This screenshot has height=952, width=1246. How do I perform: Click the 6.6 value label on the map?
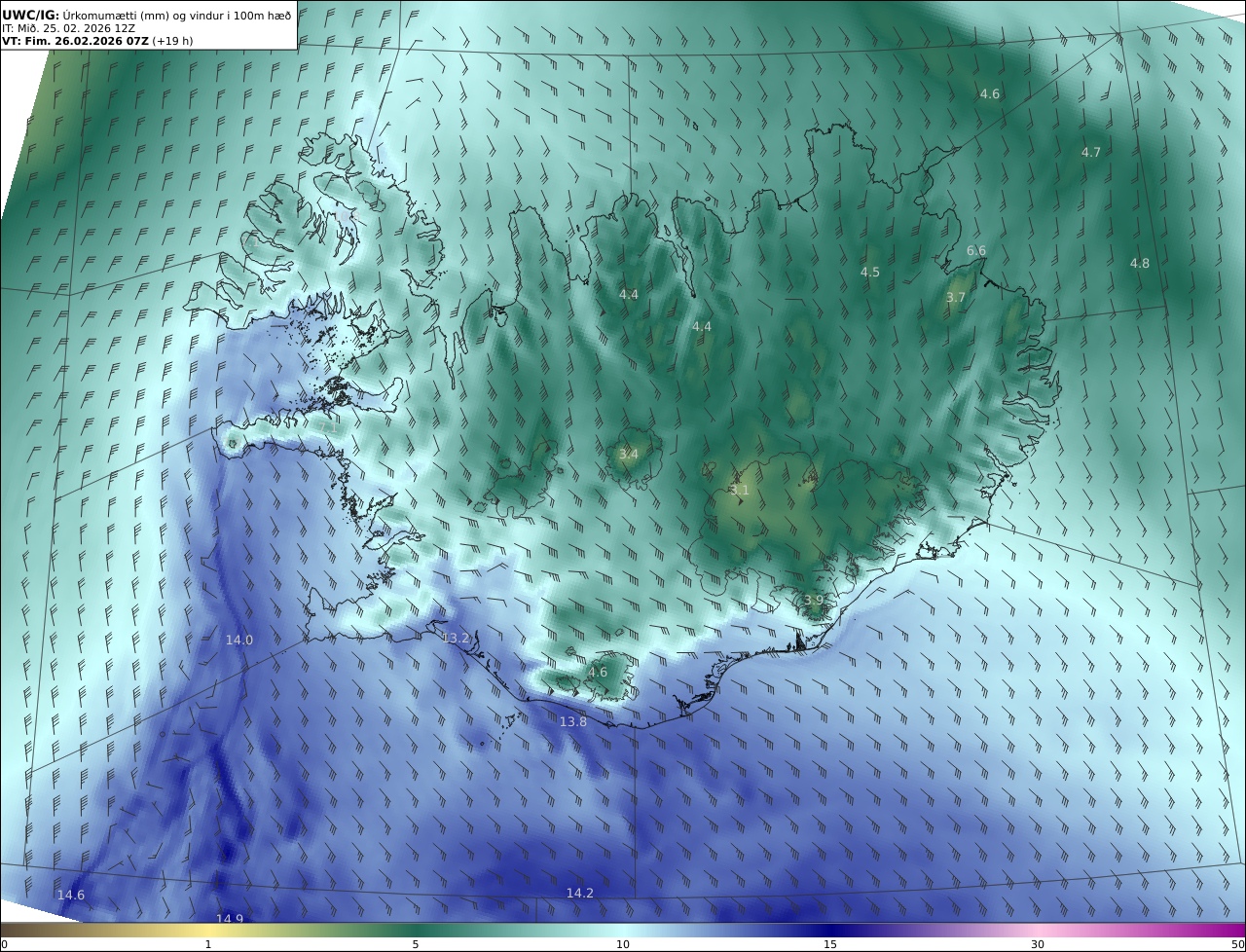click(x=976, y=251)
